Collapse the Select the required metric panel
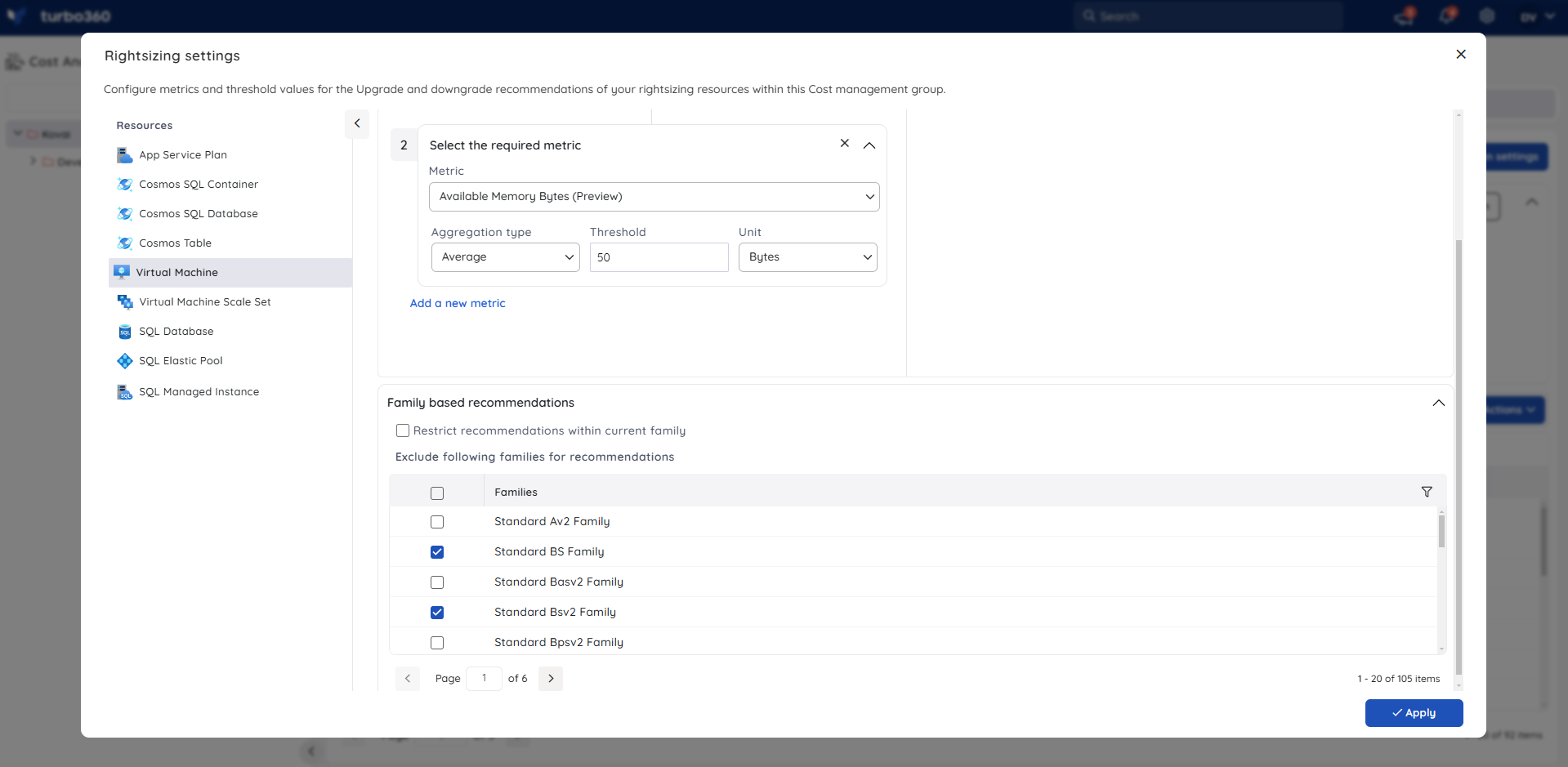The image size is (1568, 767). (869, 145)
